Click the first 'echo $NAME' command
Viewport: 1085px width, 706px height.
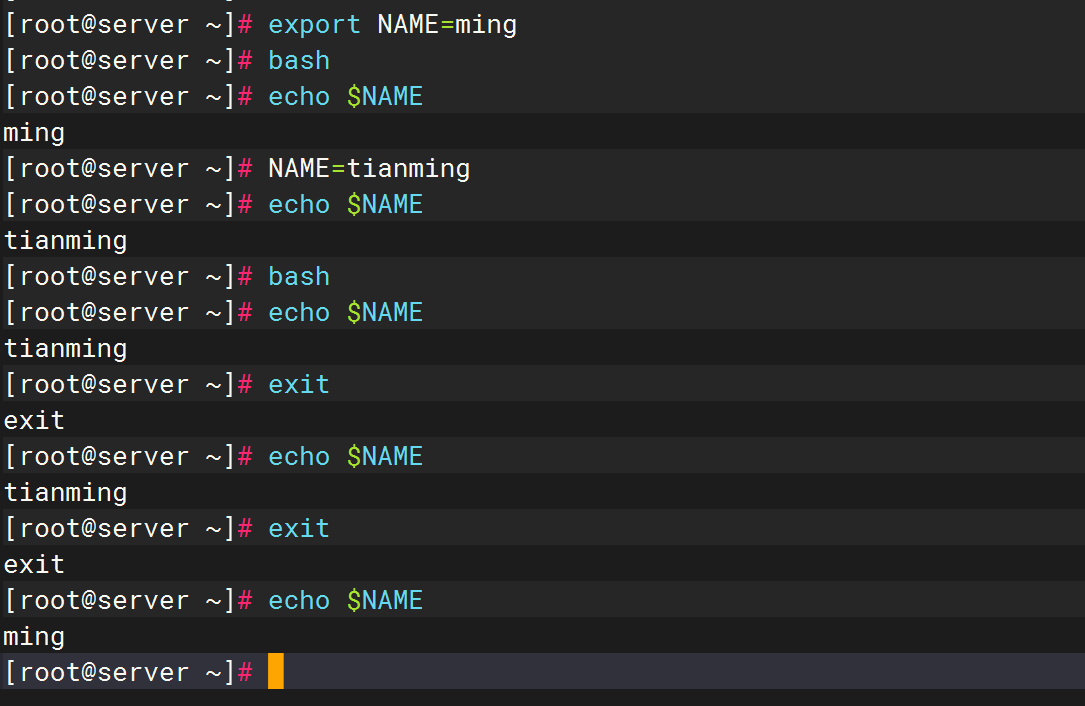[345, 96]
